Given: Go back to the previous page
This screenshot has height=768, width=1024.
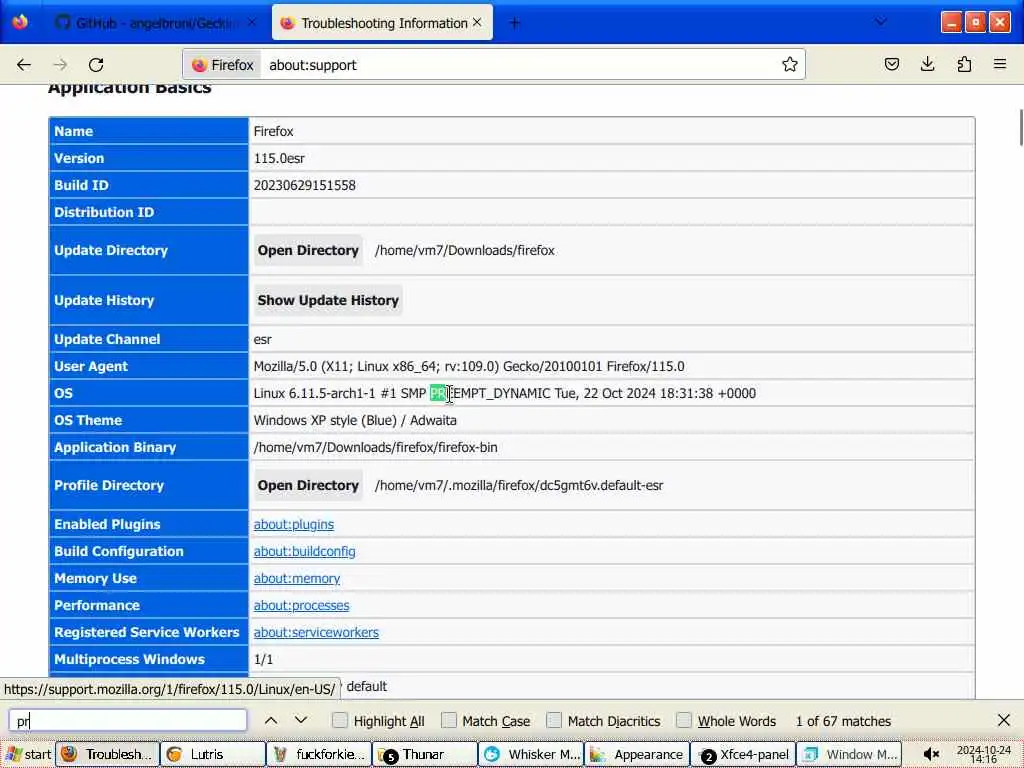Looking at the screenshot, I should (24, 65).
